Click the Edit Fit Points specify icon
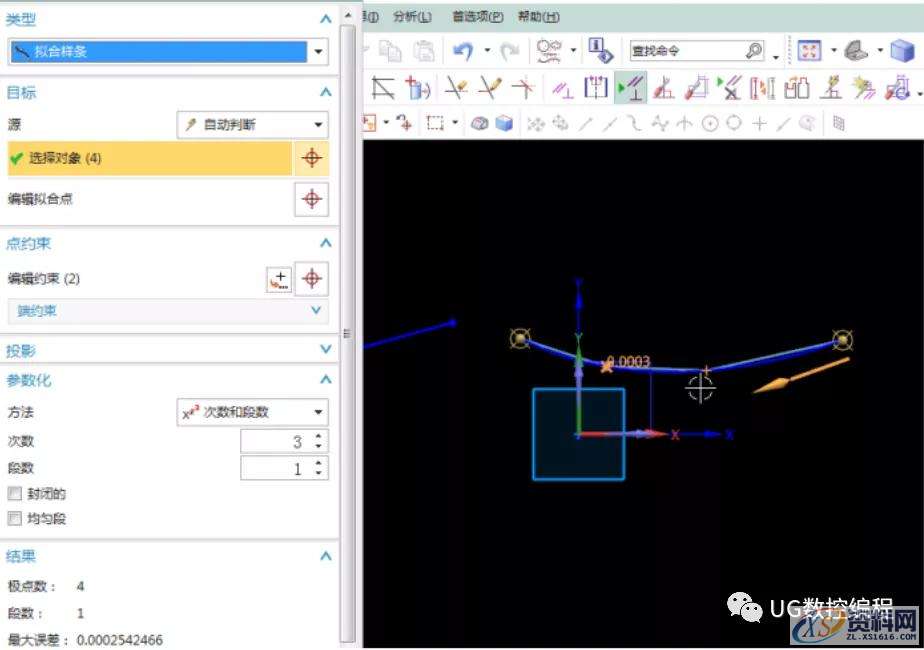This screenshot has height=650, width=924. coord(311,200)
